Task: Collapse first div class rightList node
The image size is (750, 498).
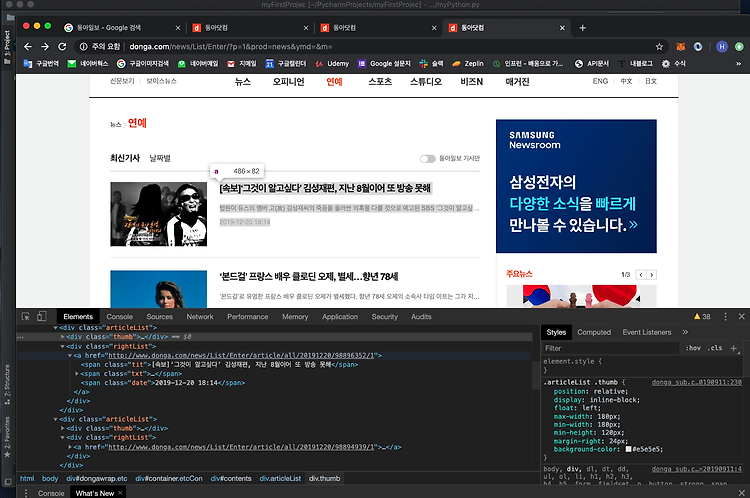Action: click(63, 346)
